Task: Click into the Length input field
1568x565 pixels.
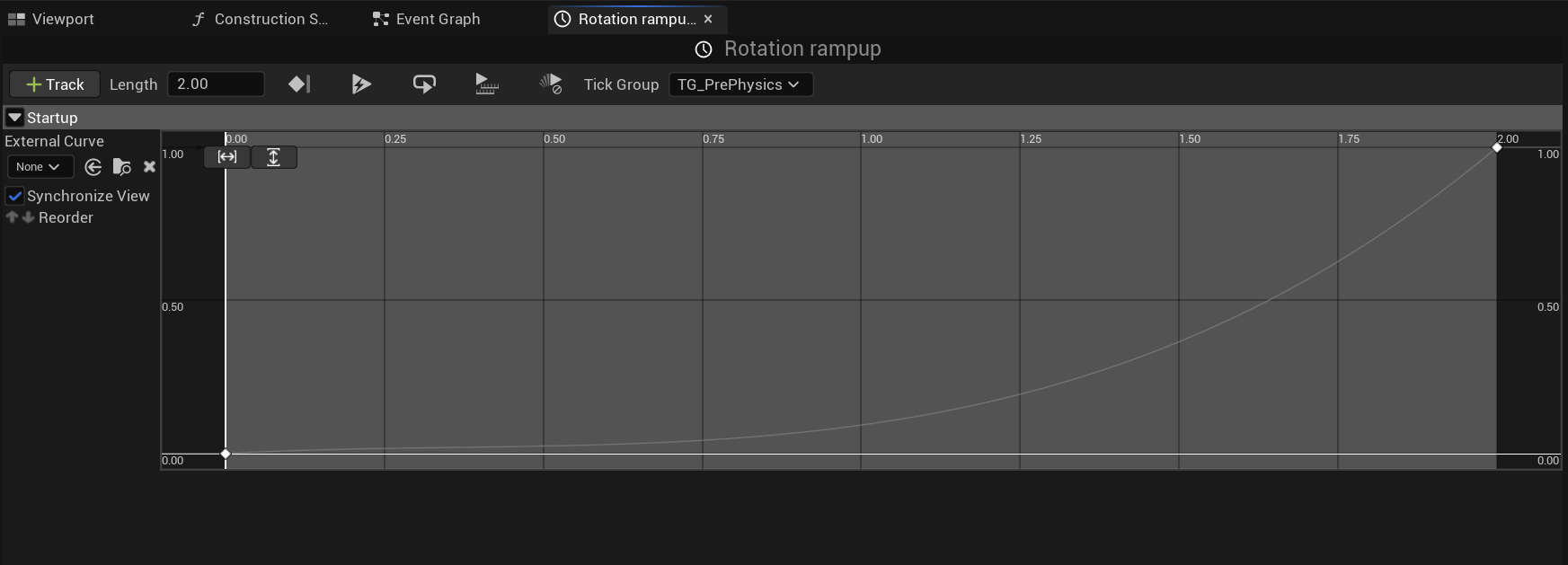Action: click(x=216, y=84)
